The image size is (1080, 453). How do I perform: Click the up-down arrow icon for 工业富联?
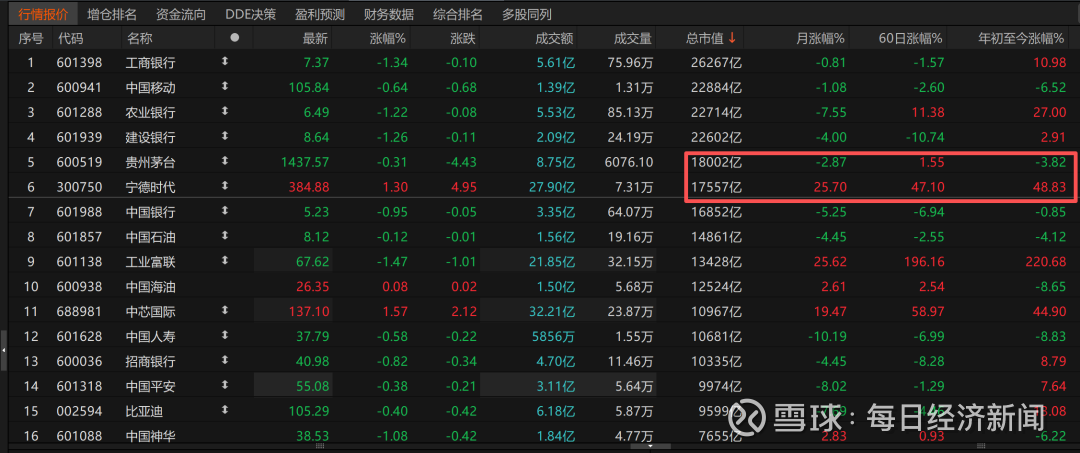[225, 261]
